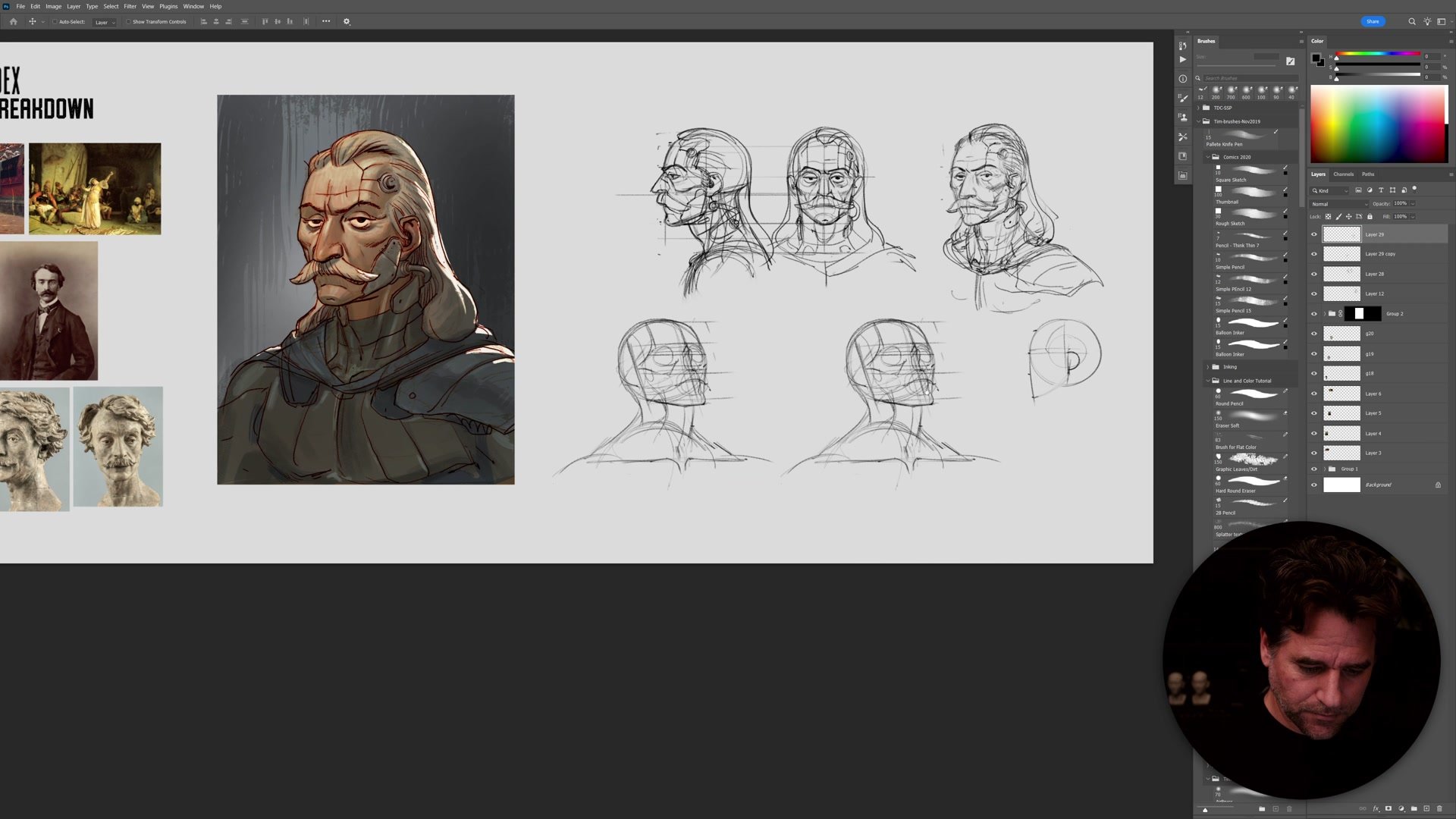Align horizontal centers icon in options bar
This screenshot has width=1456, height=819.
tap(216, 21)
